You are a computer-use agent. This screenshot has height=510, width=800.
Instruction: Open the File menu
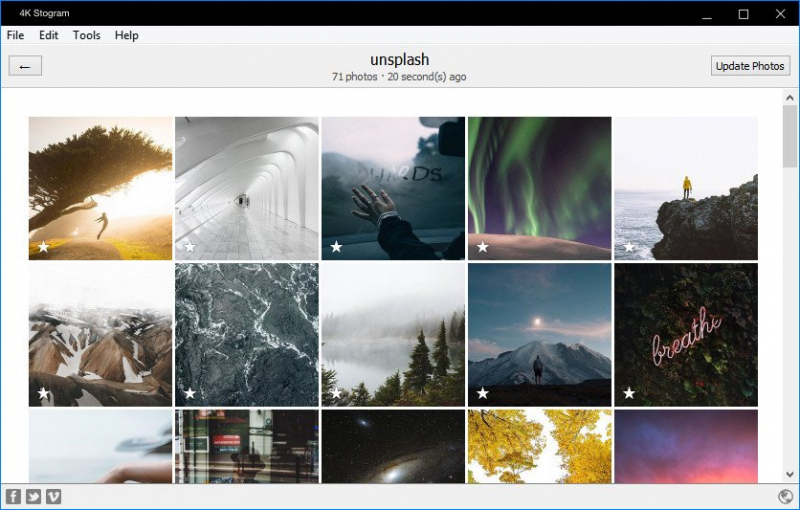point(15,35)
